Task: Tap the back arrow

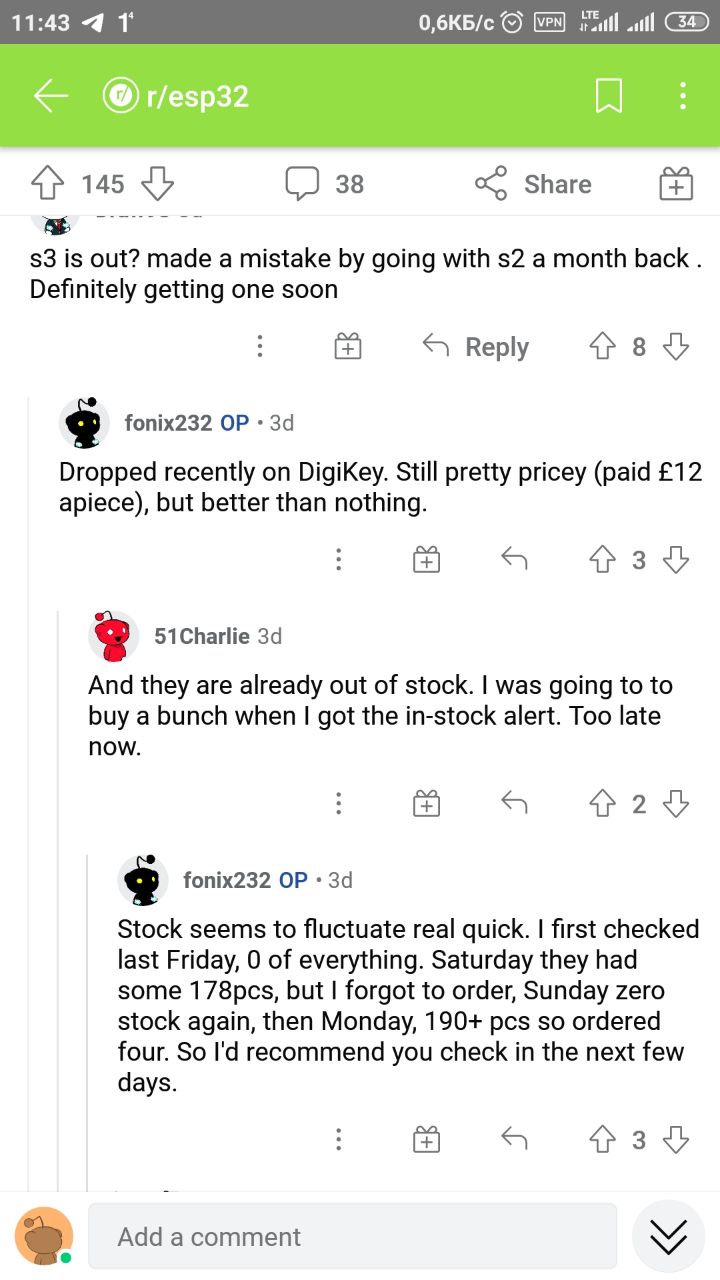Action: click(x=50, y=96)
